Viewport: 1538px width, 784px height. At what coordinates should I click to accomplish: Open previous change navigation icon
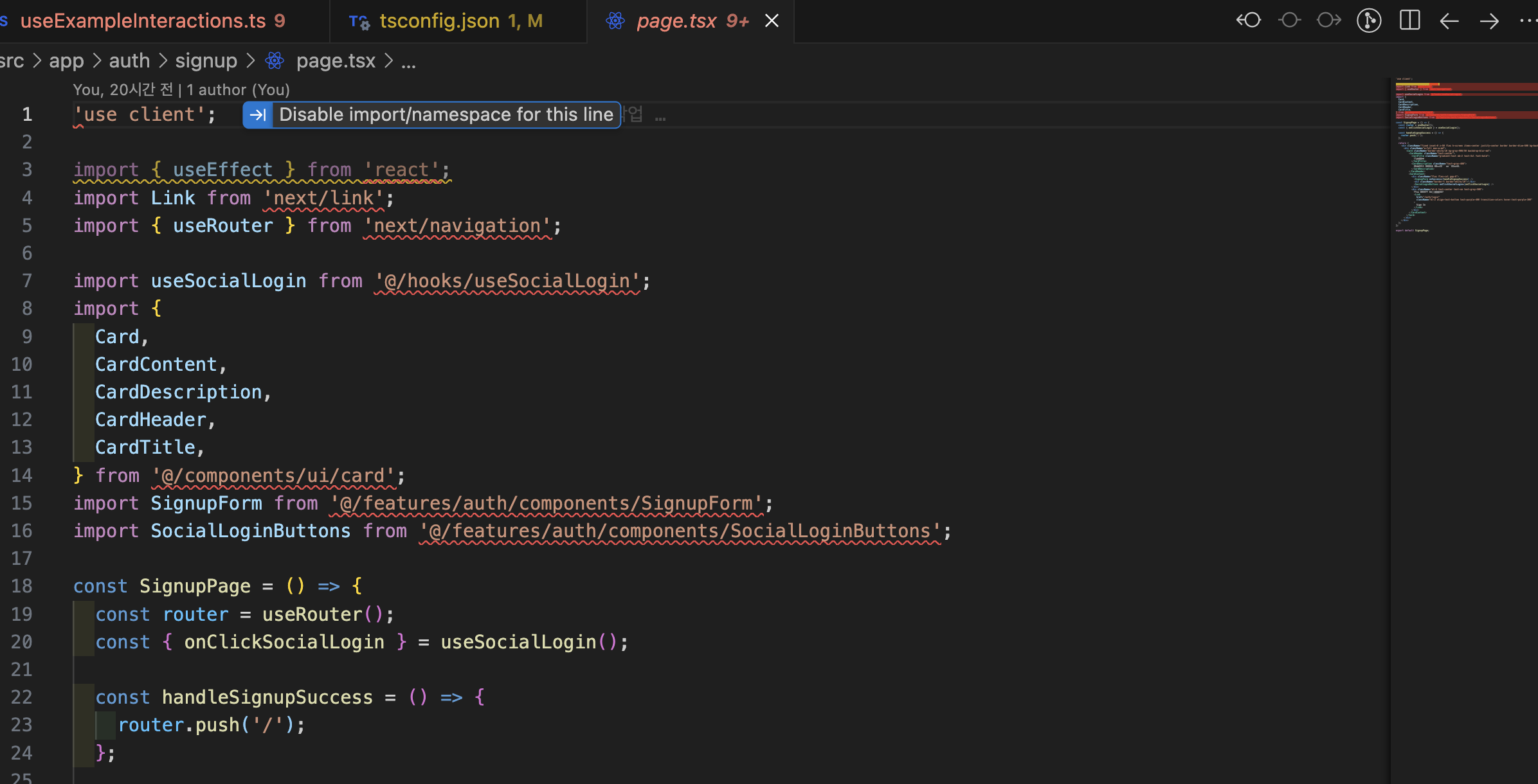click(1249, 21)
